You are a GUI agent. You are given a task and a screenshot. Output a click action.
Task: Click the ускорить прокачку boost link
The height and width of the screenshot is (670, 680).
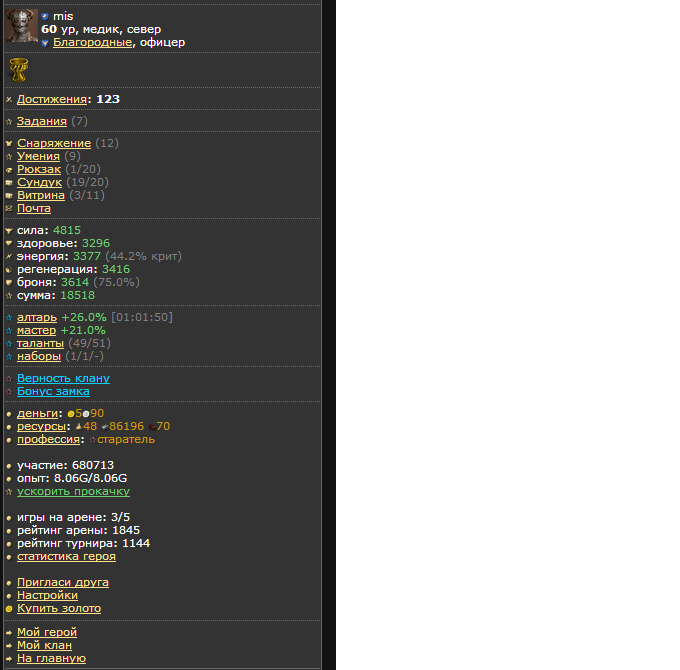(x=73, y=491)
